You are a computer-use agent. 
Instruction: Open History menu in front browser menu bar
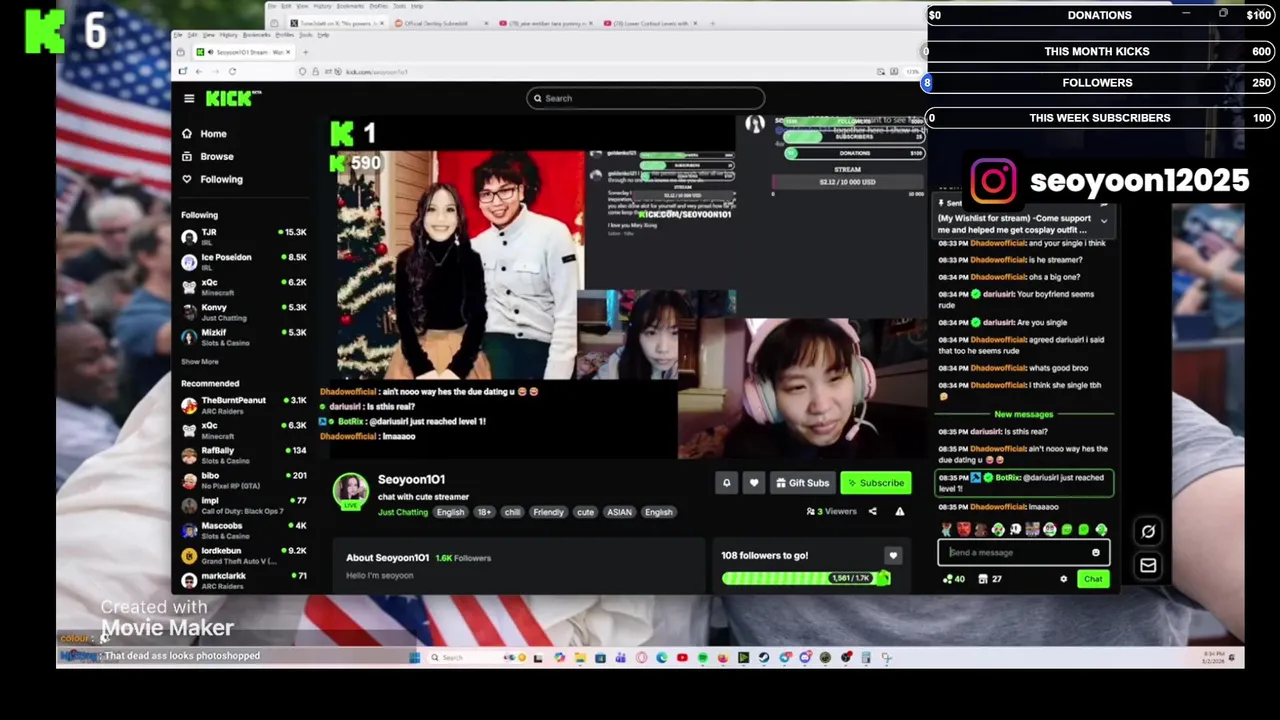228,35
